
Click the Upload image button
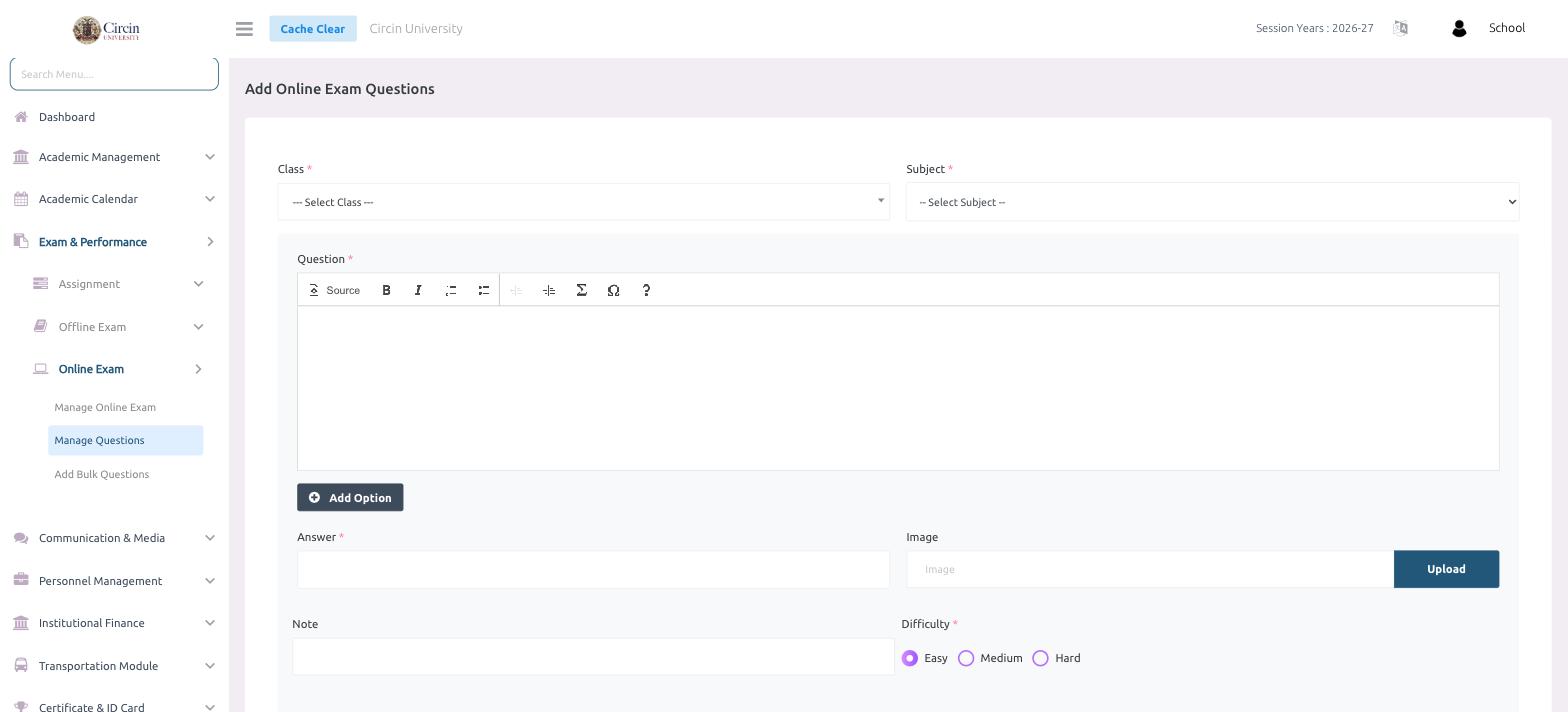1446,569
